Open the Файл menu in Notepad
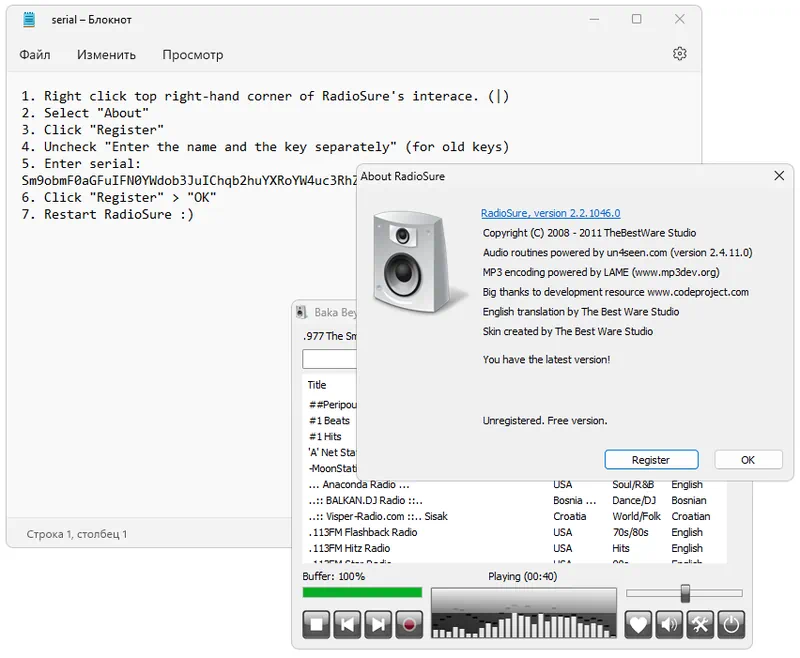This screenshot has width=800, height=658. point(35,55)
